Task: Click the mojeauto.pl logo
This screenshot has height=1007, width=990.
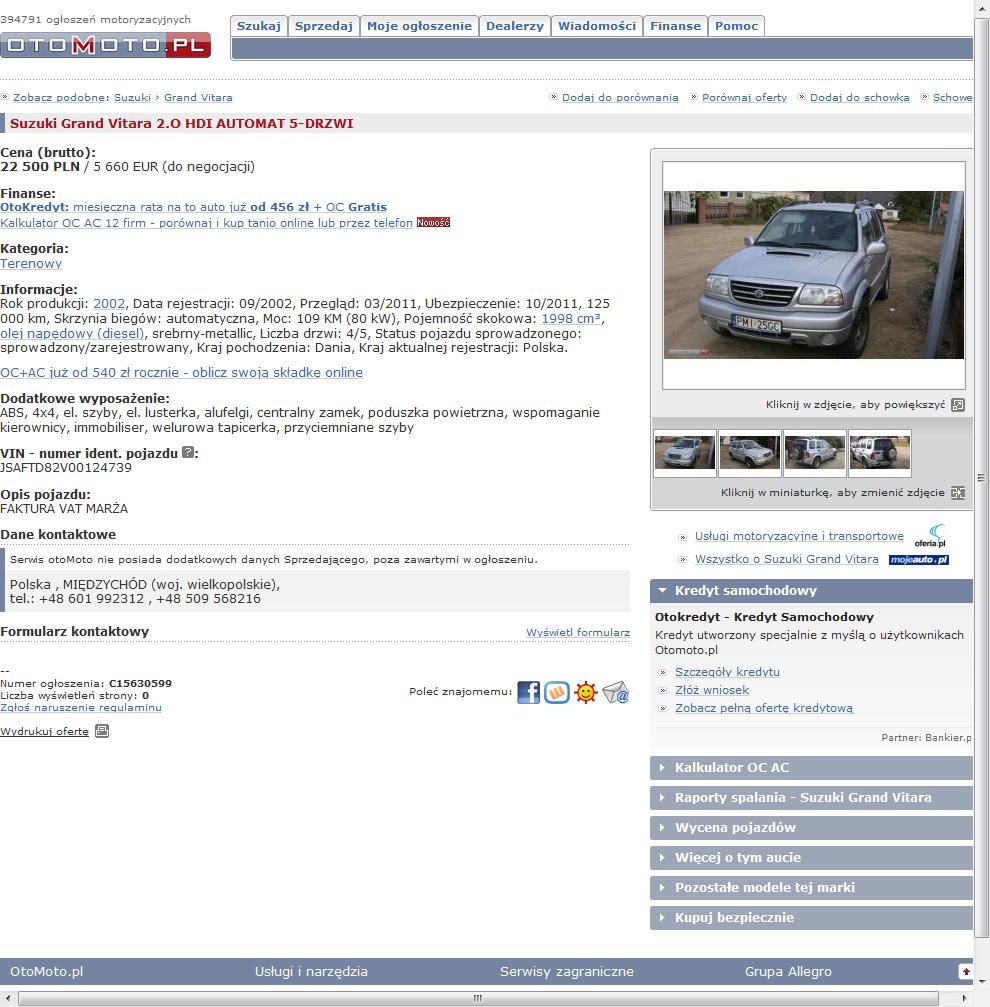Action: (919, 559)
